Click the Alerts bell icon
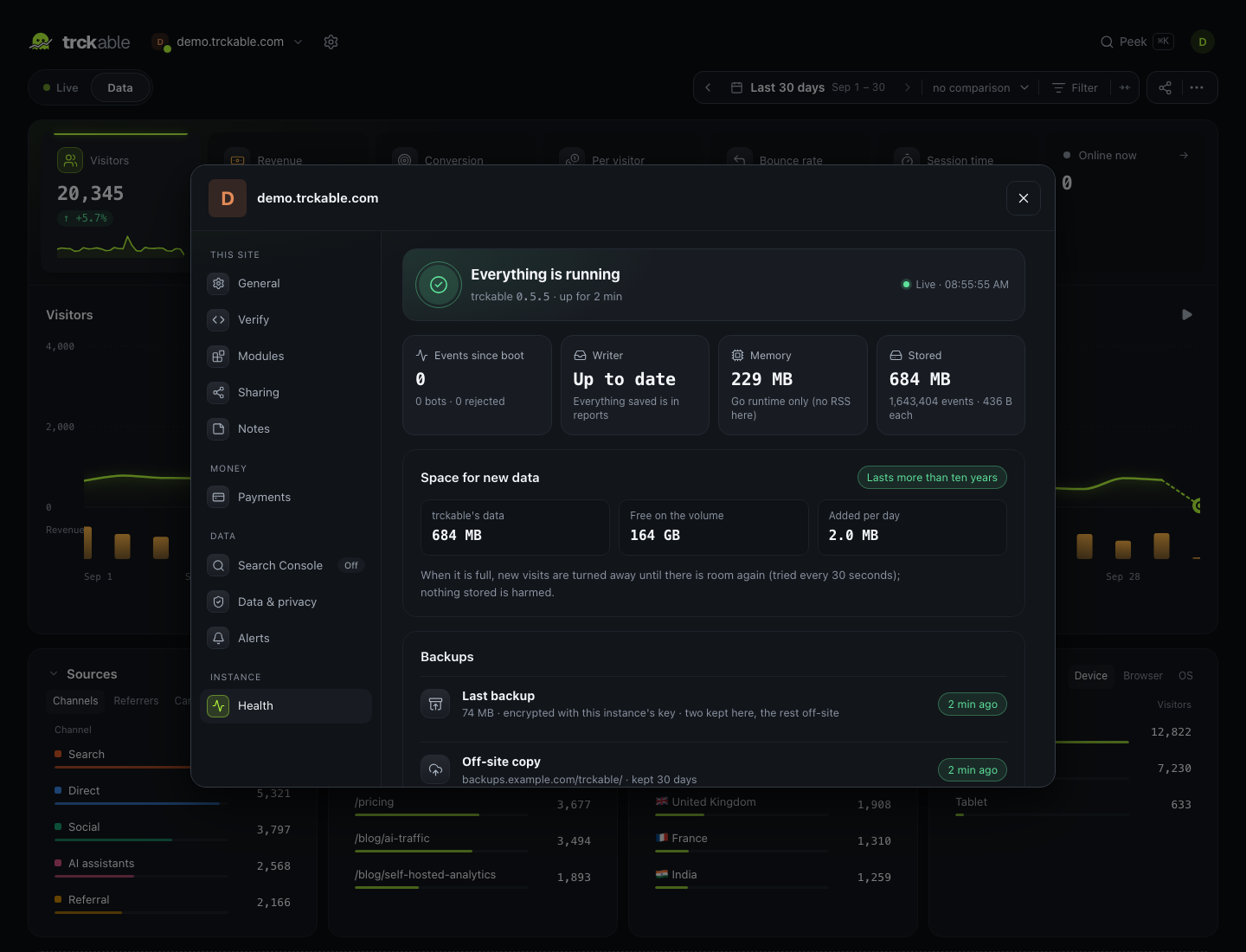1246x952 pixels. coord(218,639)
